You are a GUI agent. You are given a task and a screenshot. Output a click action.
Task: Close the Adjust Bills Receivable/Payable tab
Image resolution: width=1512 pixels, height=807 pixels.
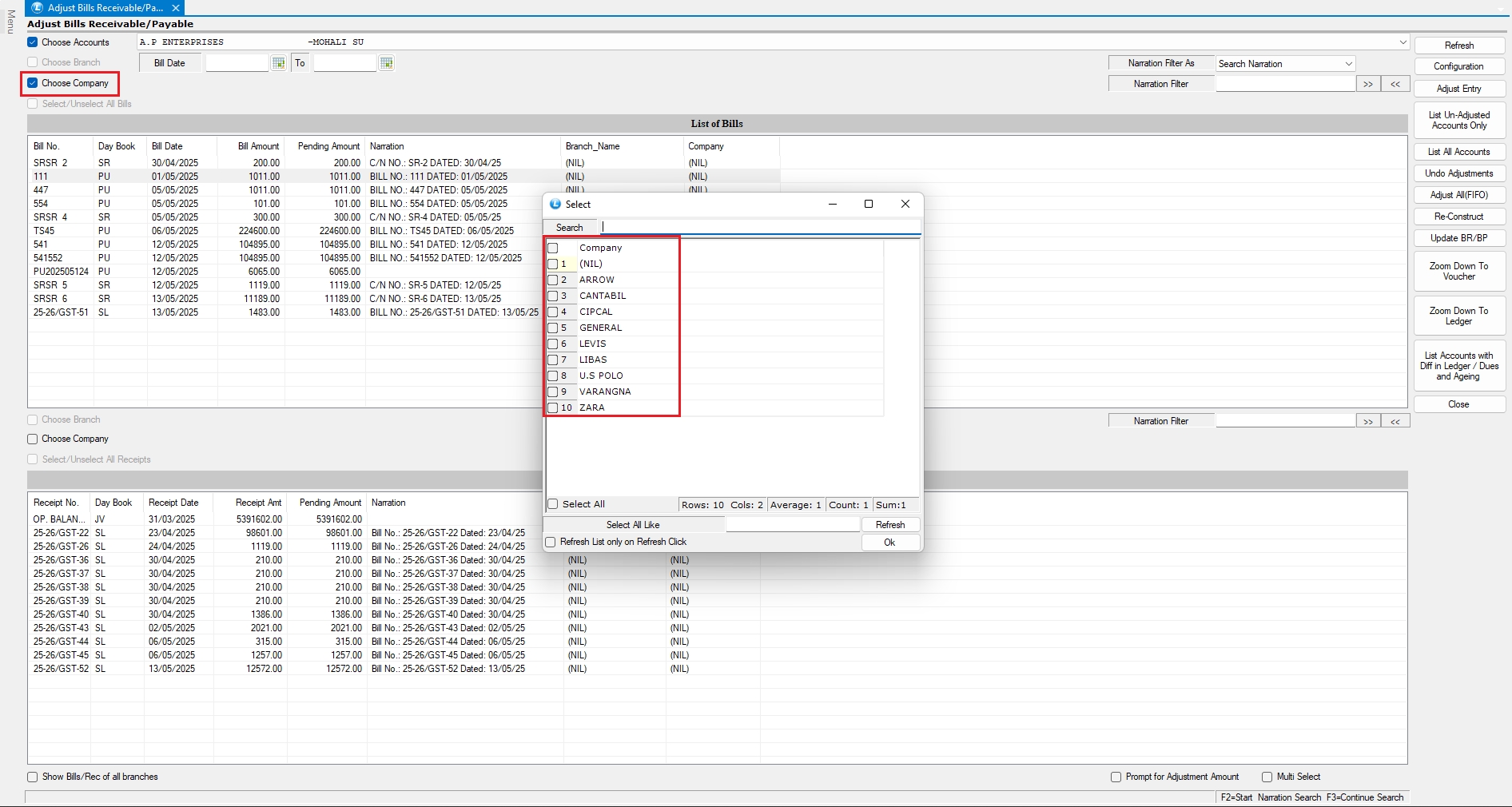point(176,8)
